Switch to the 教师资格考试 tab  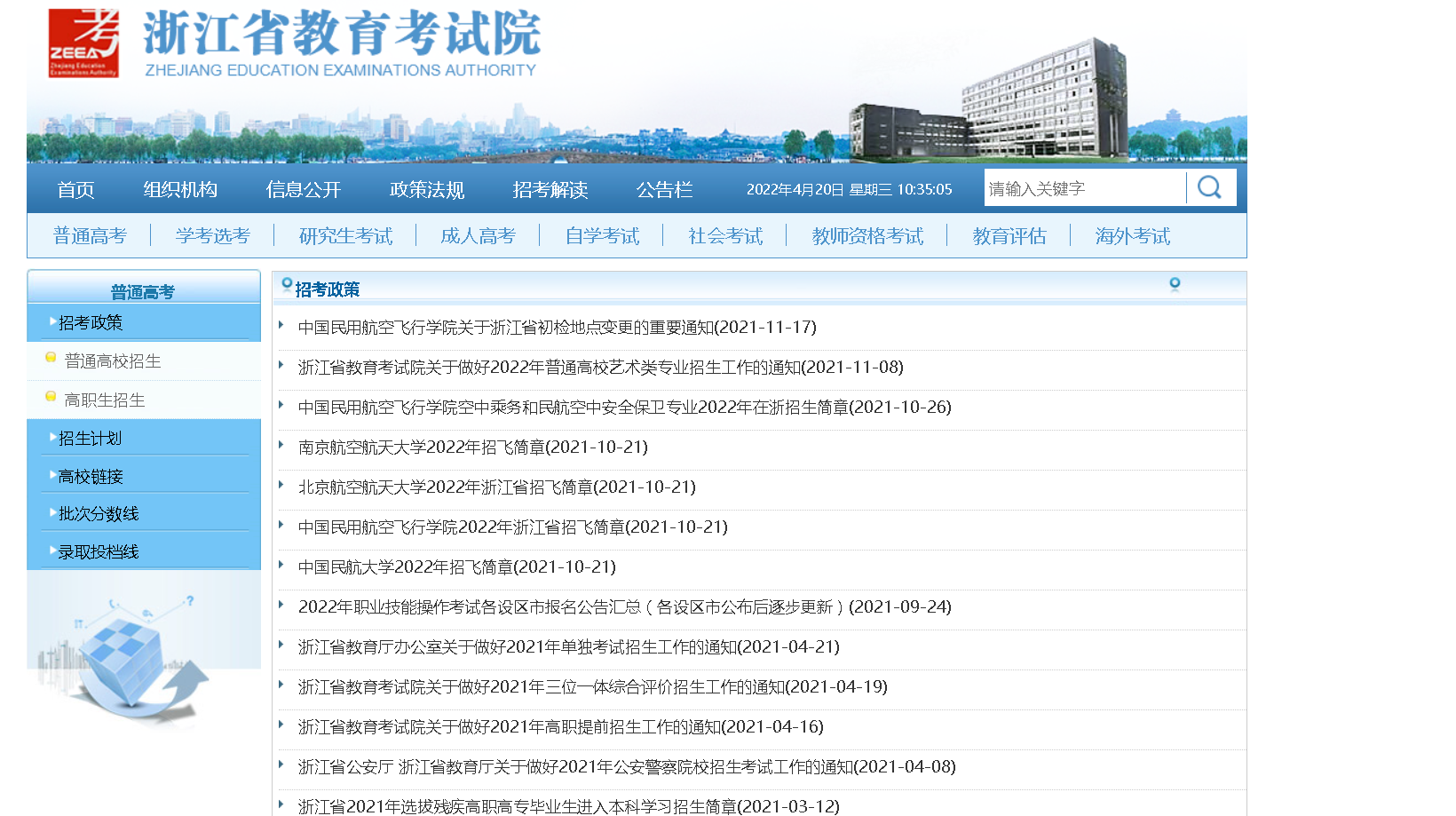coord(867,234)
